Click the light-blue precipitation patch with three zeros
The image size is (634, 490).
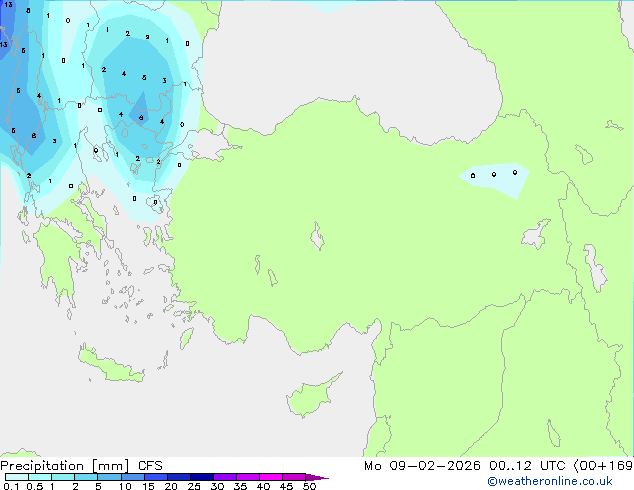coord(494,180)
